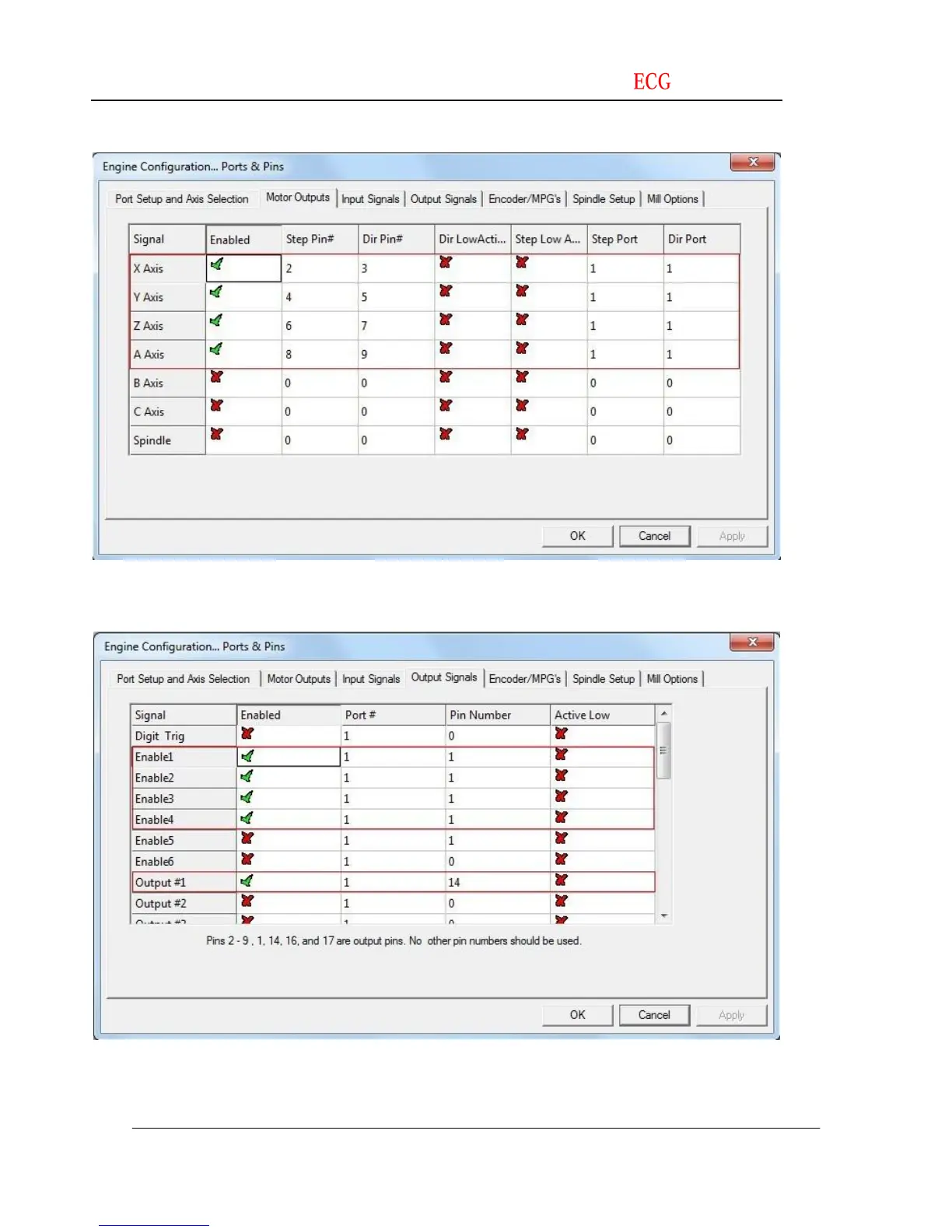Enable the C Axis red cross
952x1232 pixels.
tap(216, 405)
